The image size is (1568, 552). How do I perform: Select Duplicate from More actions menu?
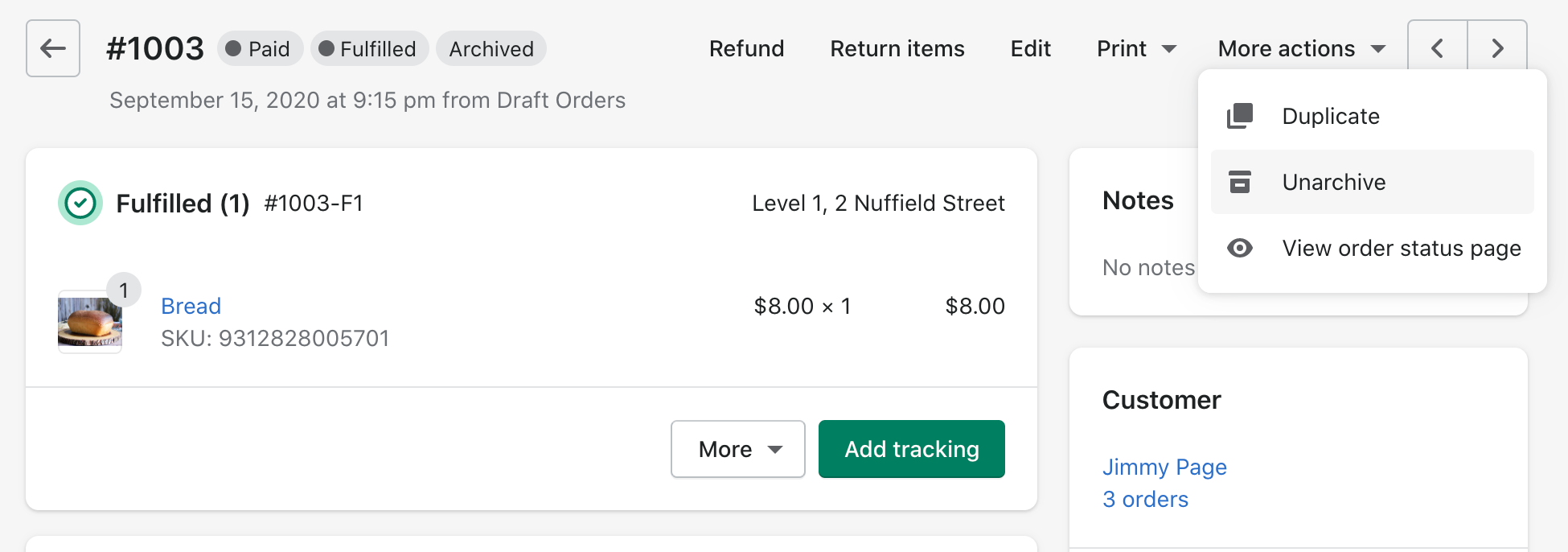pyautogui.click(x=1331, y=116)
